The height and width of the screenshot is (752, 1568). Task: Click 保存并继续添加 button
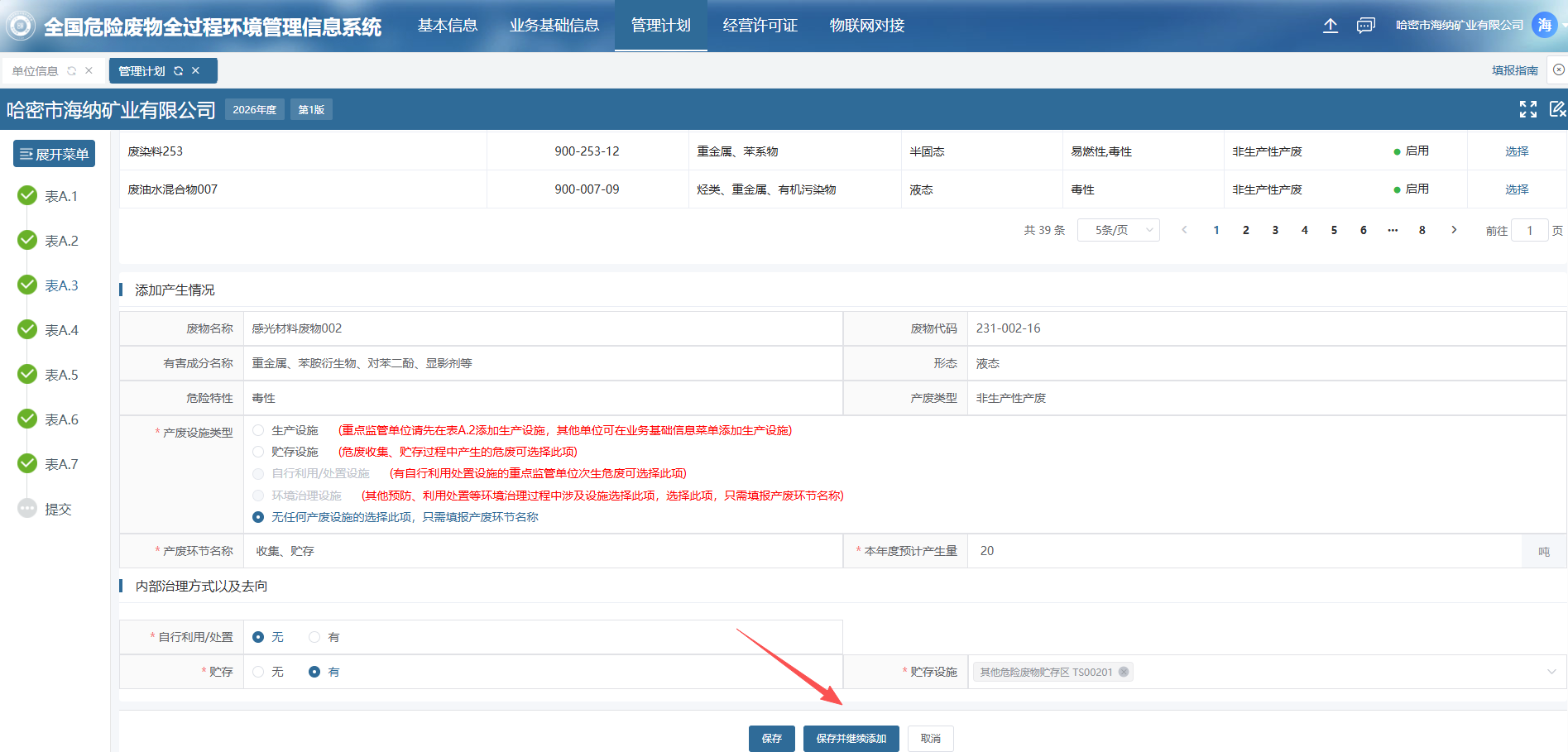(851, 738)
